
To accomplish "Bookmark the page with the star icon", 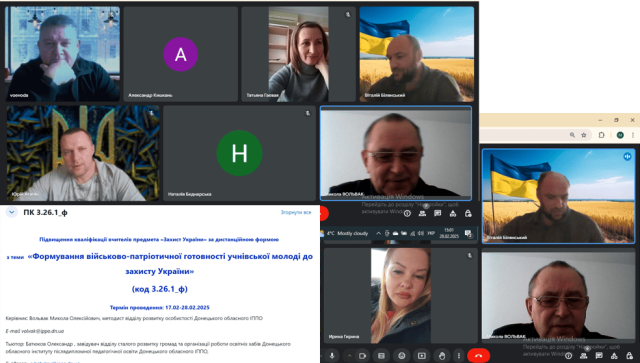I will pyautogui.click(x=584, y=135).
